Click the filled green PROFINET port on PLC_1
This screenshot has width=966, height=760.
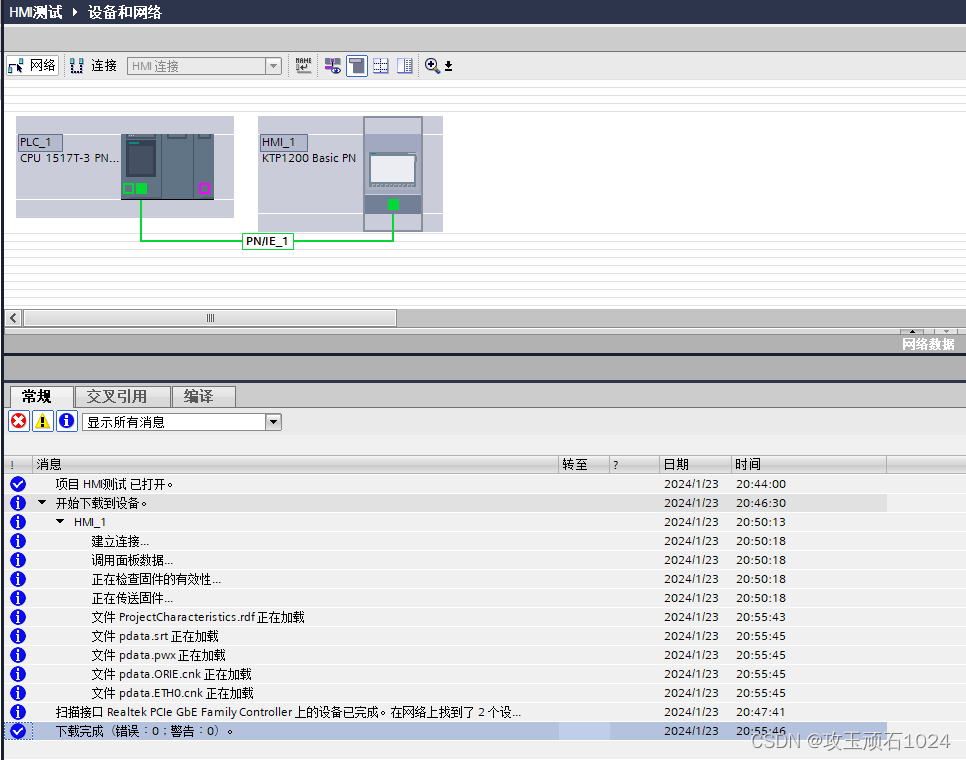click(142, 188)
